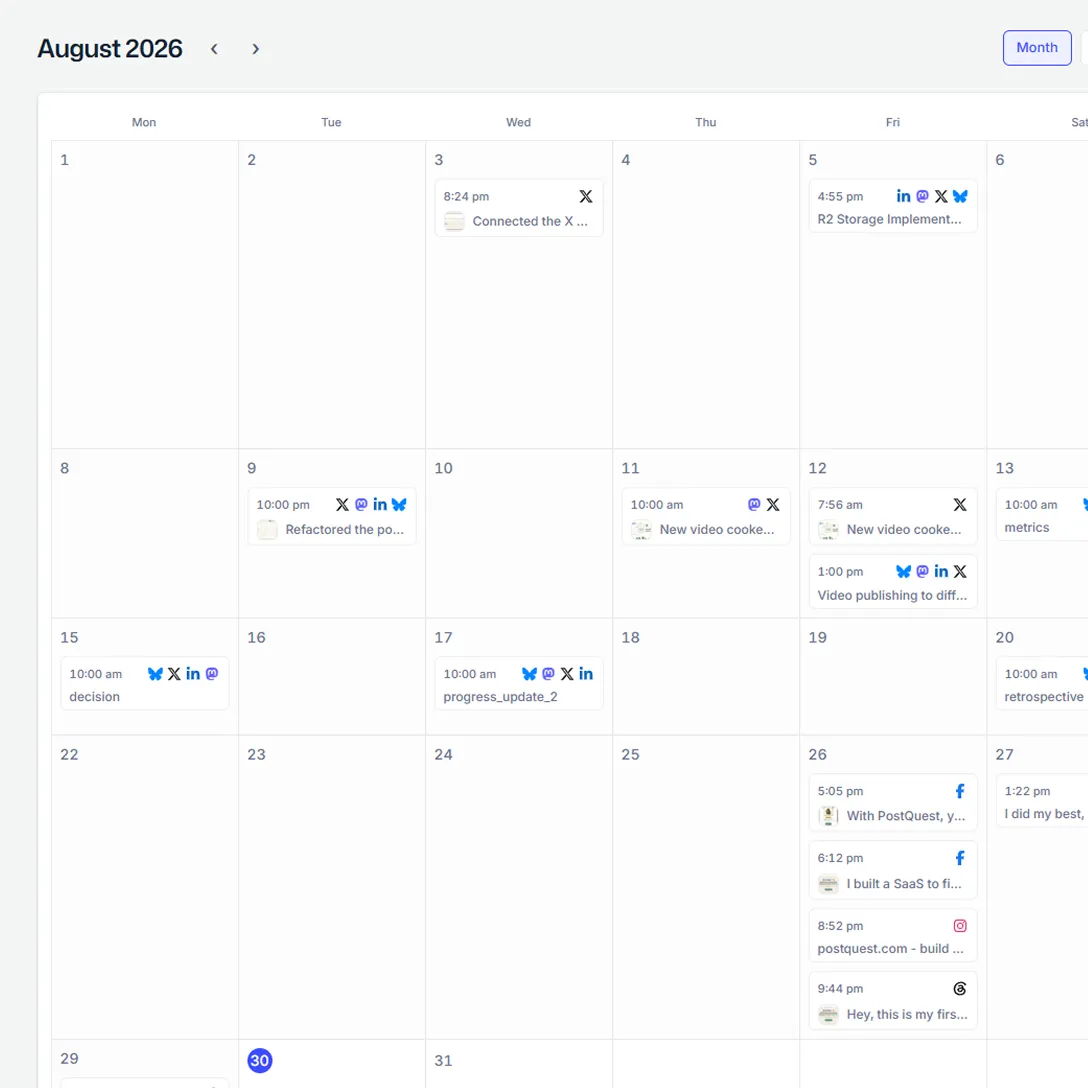Click X icon on 4:55 pm post
This screenshot has height=1088, width=1088.
pyautogui.click(x=941, y=196)
